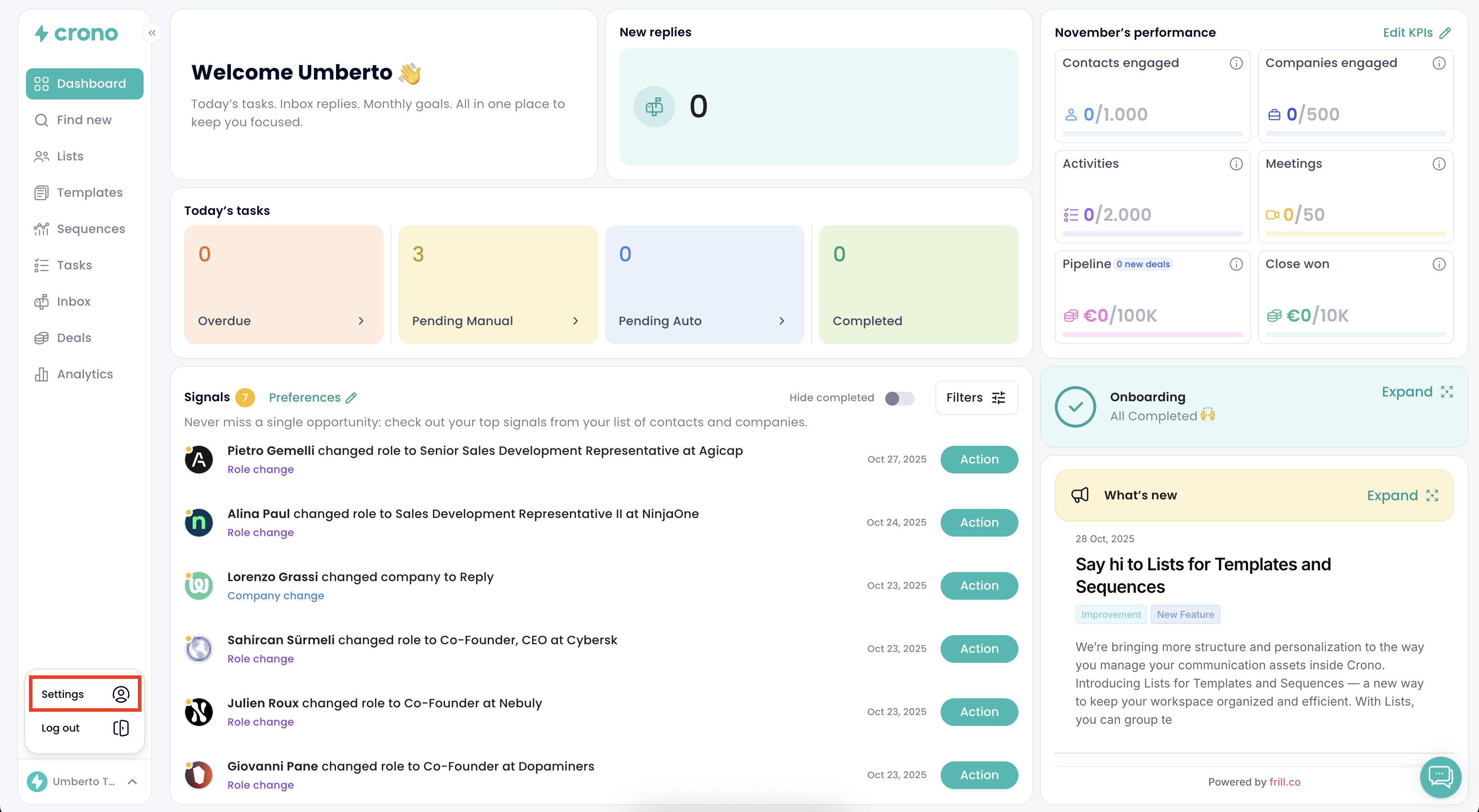Open the Filters button for signals

pyautogui.click(x=976, y=398)
